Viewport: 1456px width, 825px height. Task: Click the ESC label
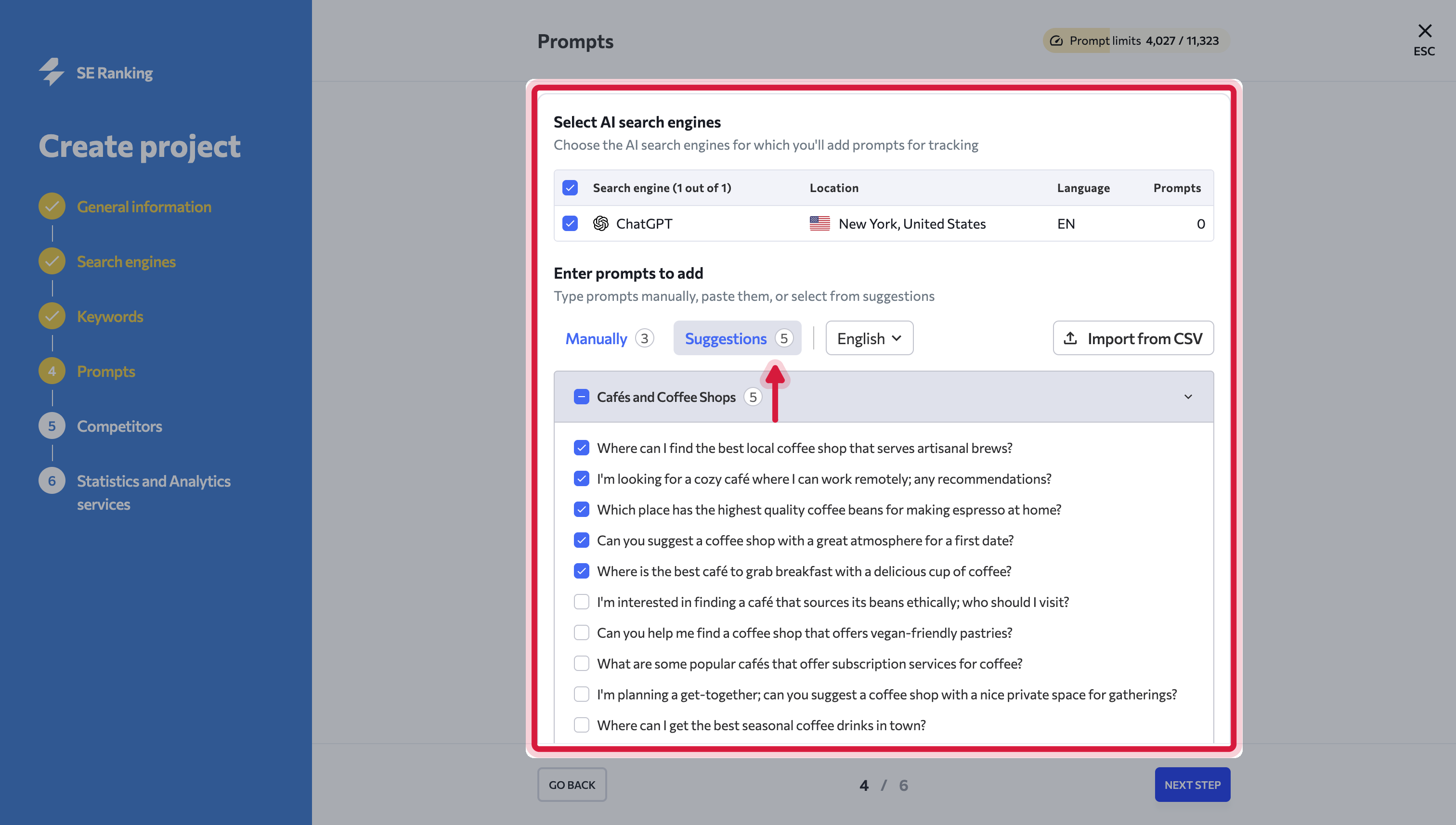(1424, 51)
